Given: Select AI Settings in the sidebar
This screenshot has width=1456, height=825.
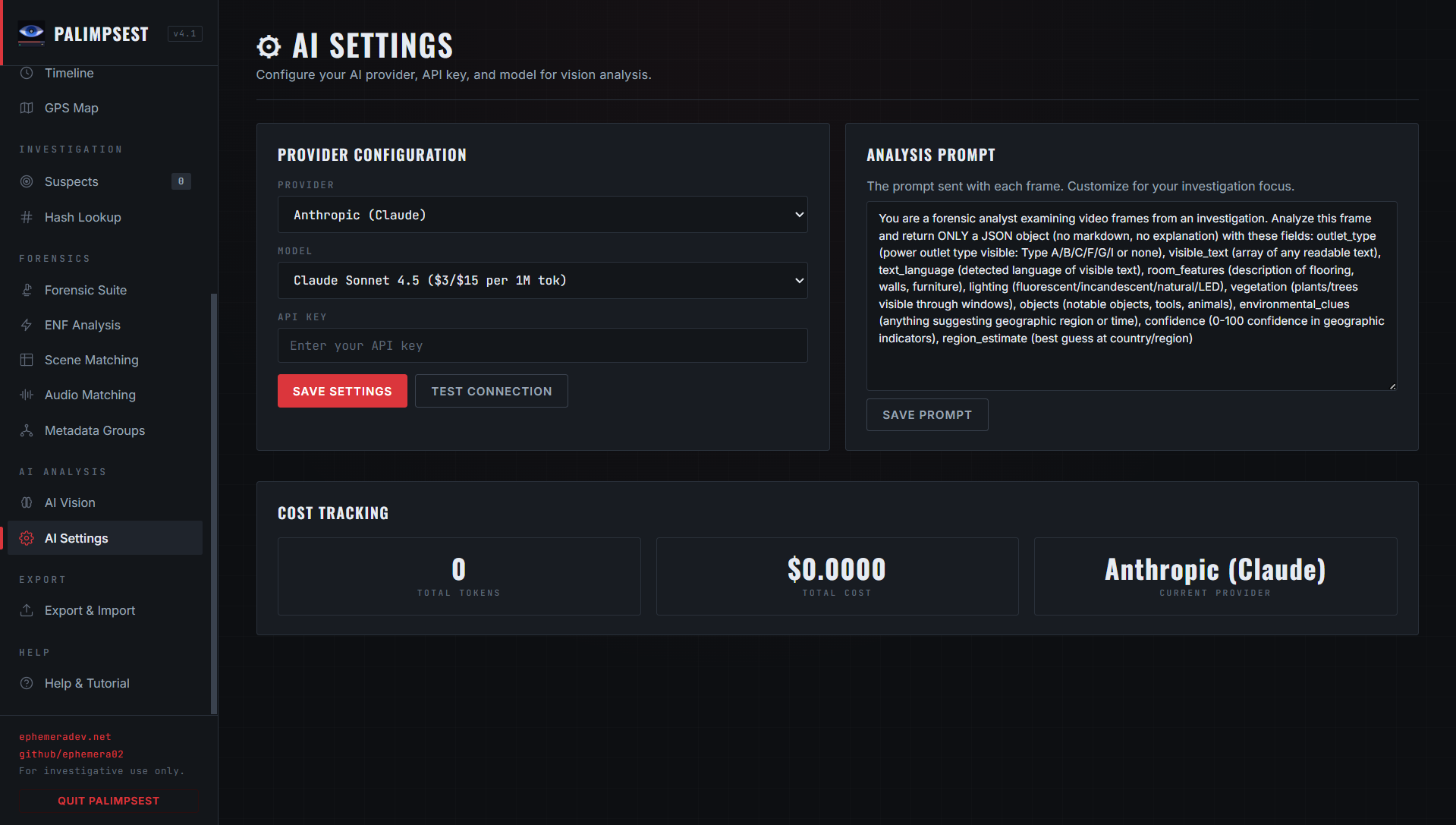Looking at the screenshot, I should point(105,538).
